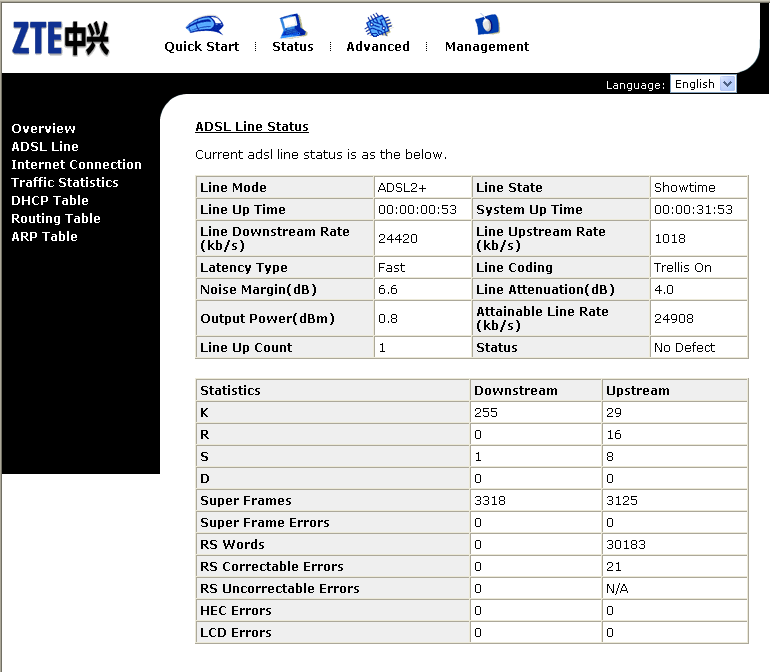Click the N/A upstream value
The height and width of the screenshot is (672, 770).
click(x=617, y=588)
